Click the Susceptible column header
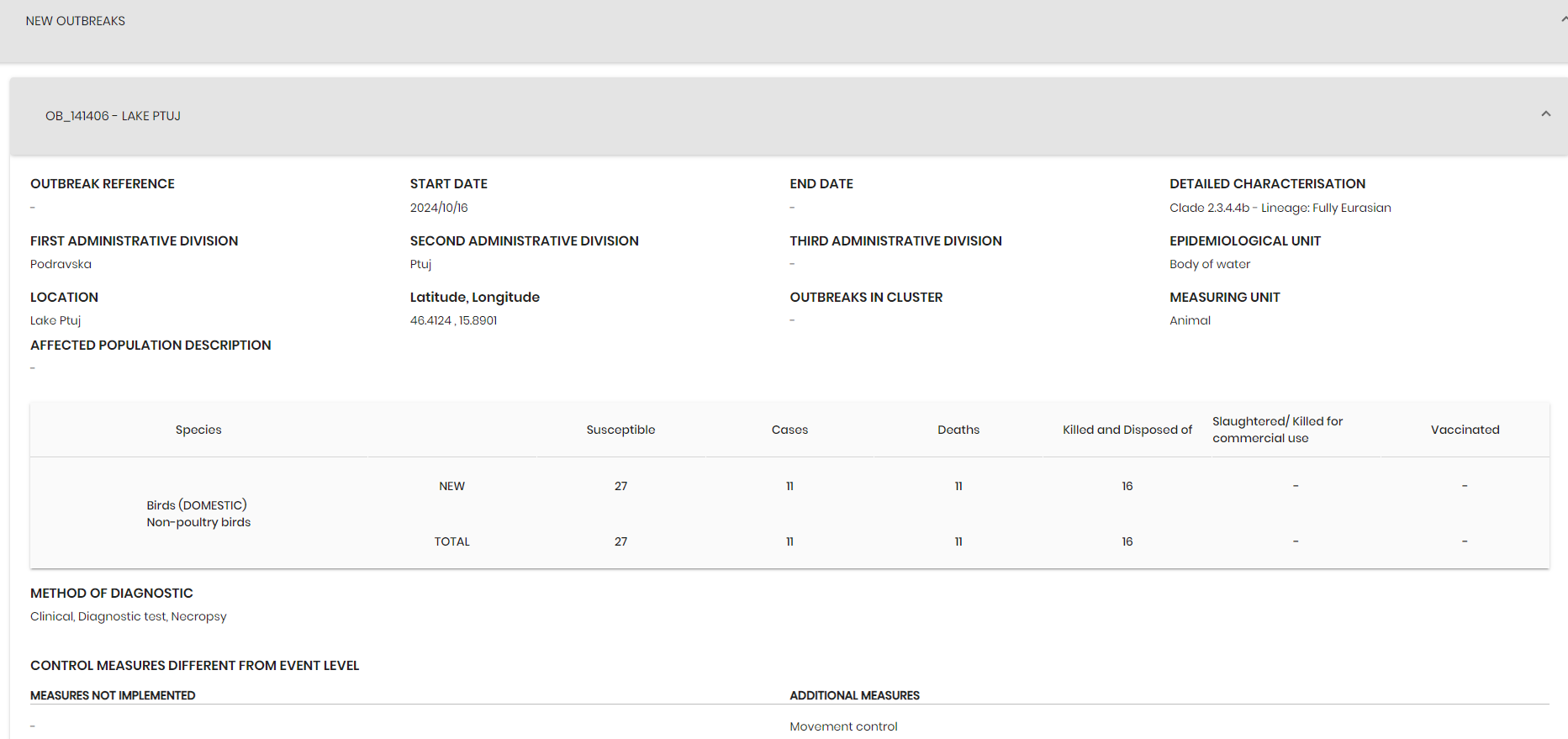The height and width of the screenshot is (739, 1568). 620,430
